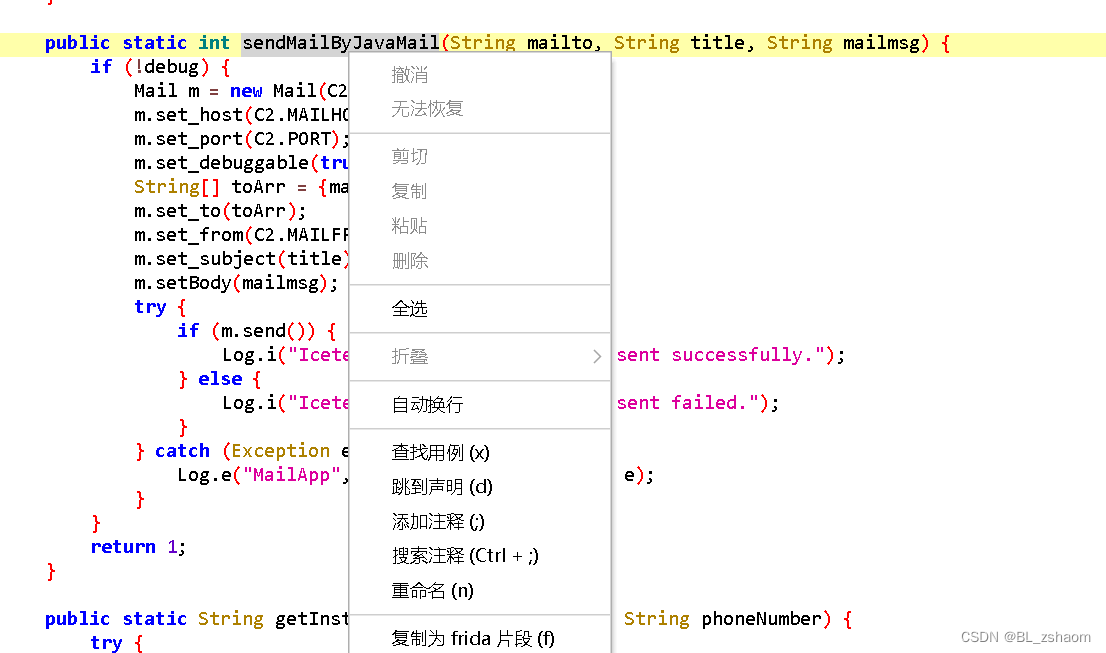Select 添加注释 (;) add comment
Screen dimensions: 1106x653
(x=480, y=521)
